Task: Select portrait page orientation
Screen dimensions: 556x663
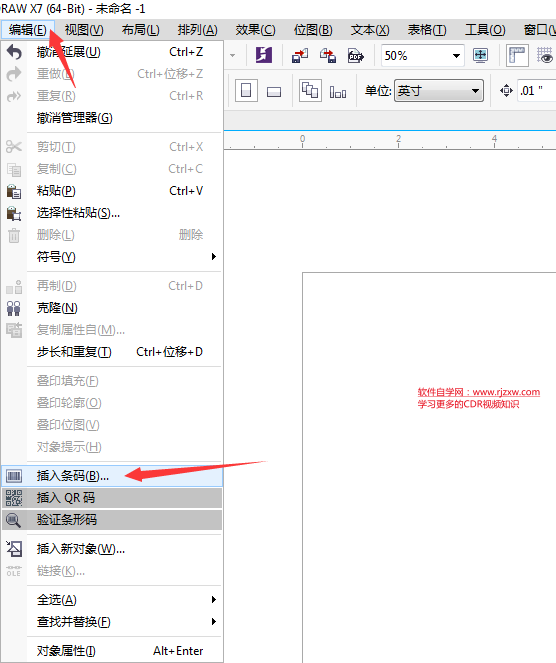Action: (x=246, y=90)
